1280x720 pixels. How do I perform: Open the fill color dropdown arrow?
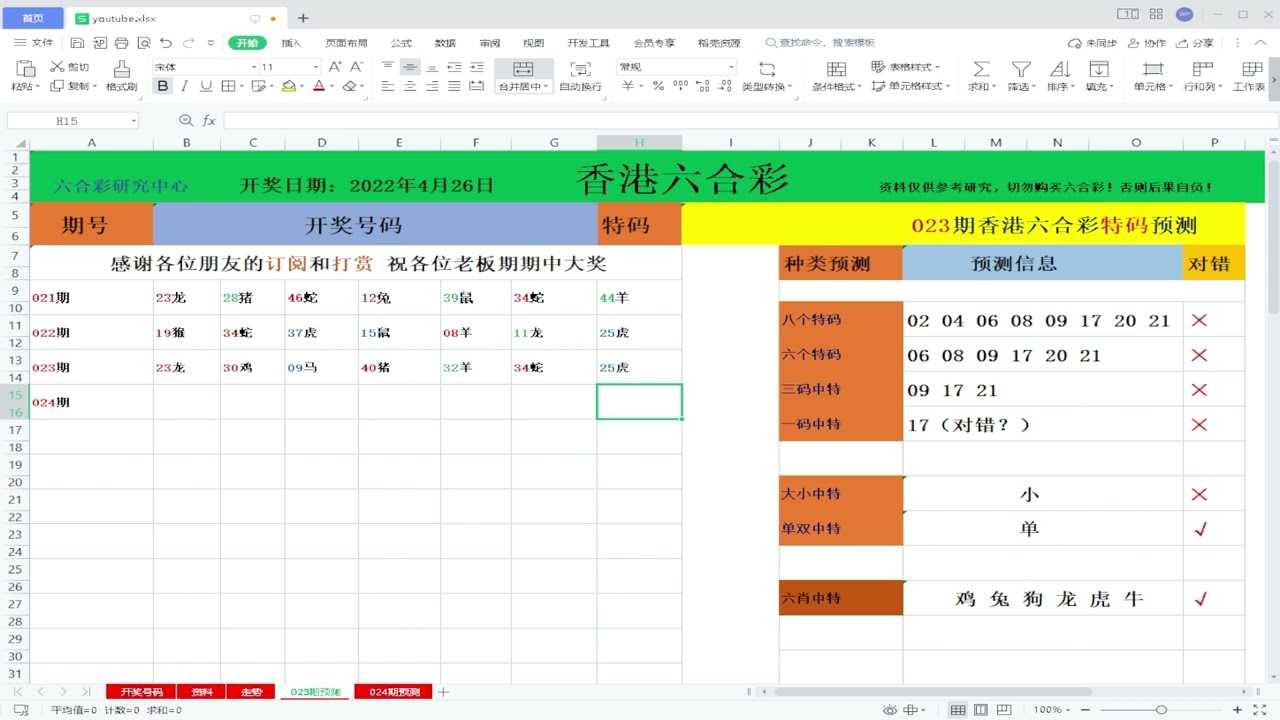click(x=302, y=87)
